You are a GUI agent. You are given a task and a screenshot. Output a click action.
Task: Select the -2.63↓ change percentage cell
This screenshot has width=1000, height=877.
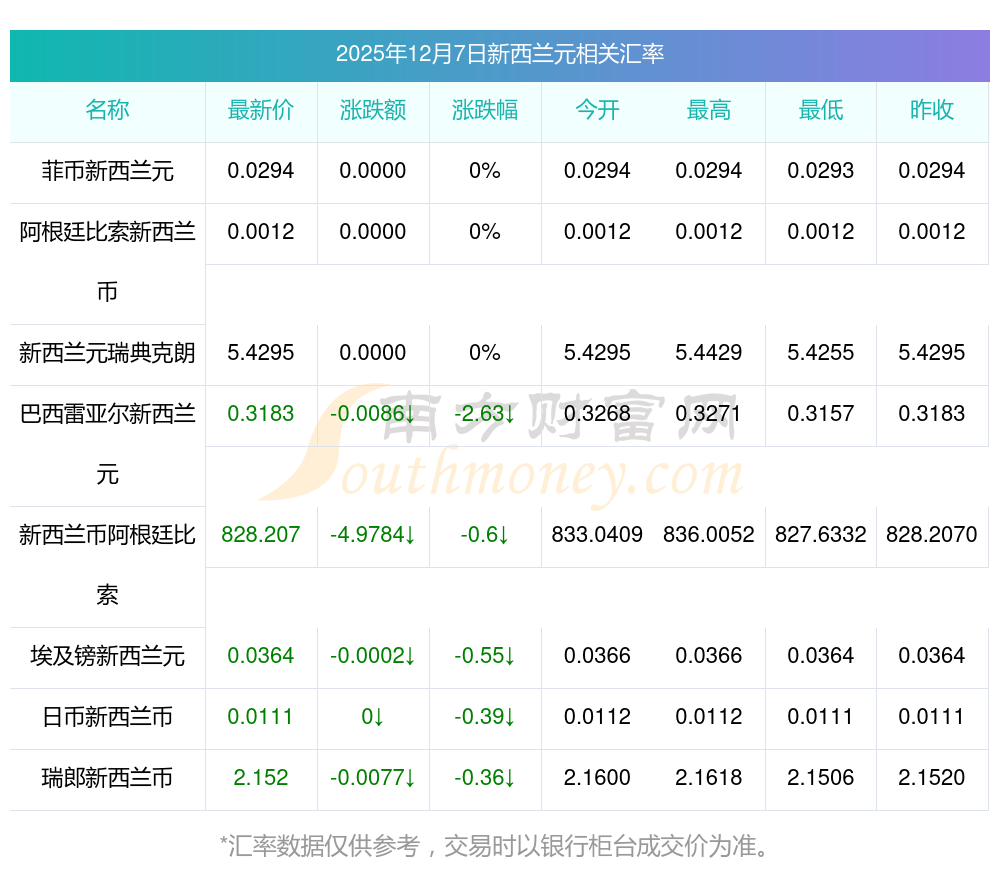click(485, 414)
